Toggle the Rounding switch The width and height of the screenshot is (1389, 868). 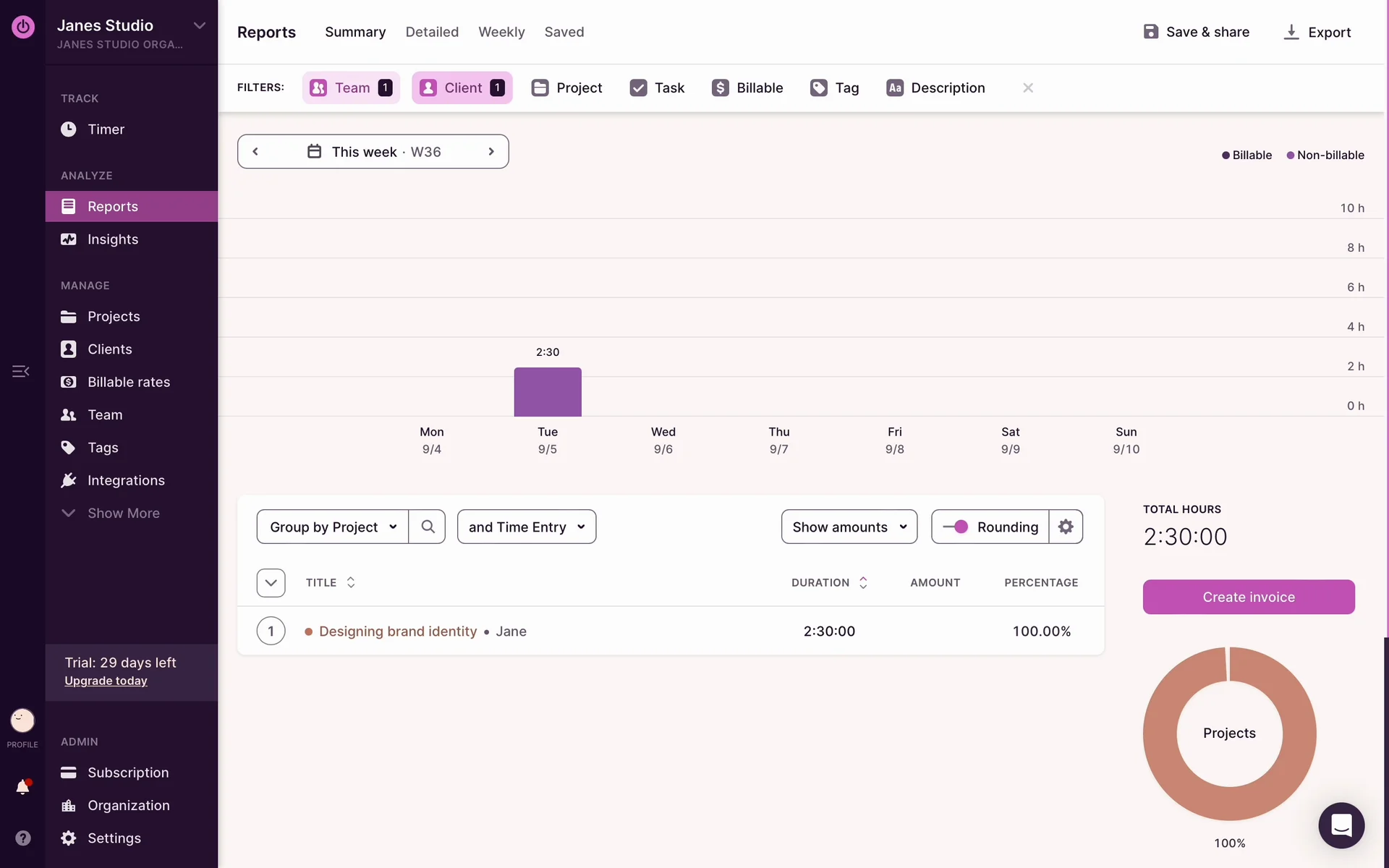(x=956, y=527)
